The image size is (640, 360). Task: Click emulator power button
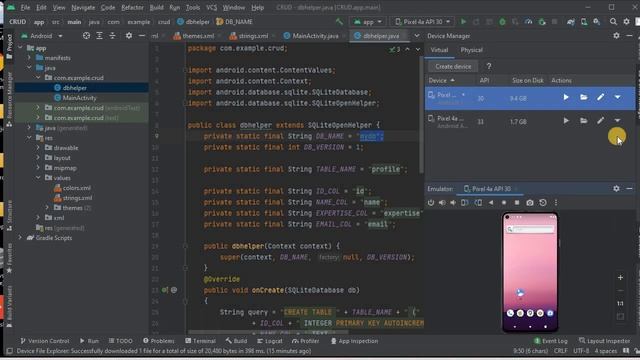pos(431,202)
